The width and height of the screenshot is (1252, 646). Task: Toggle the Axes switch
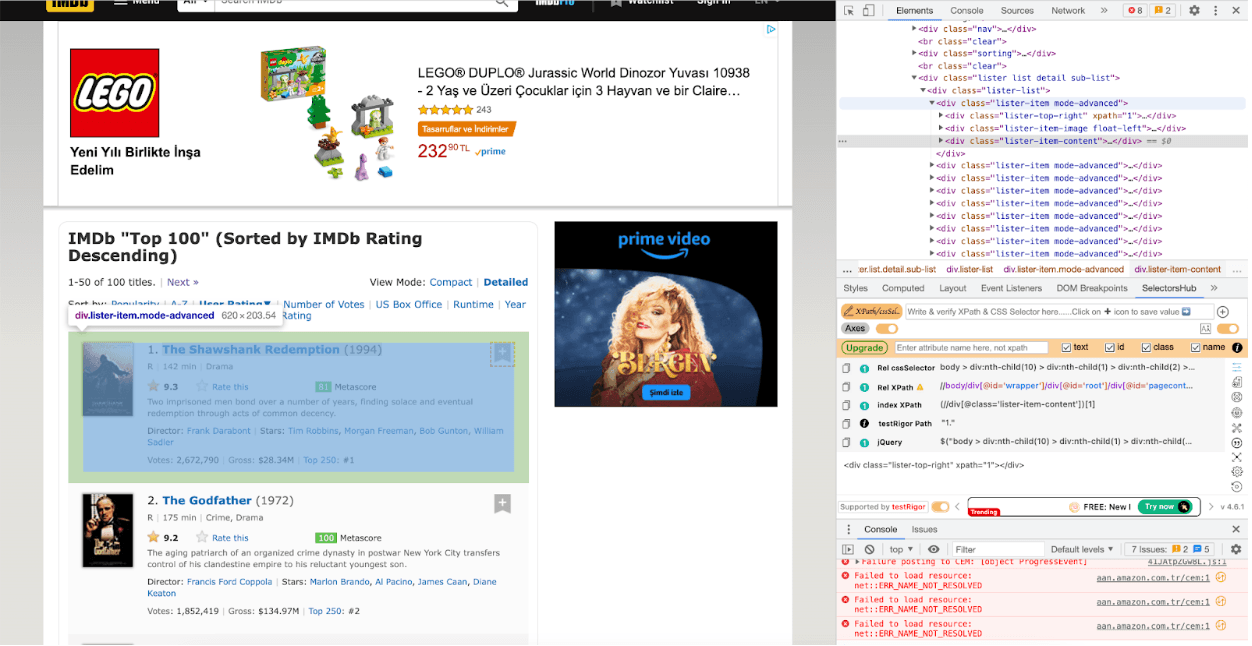pos(886,329)
